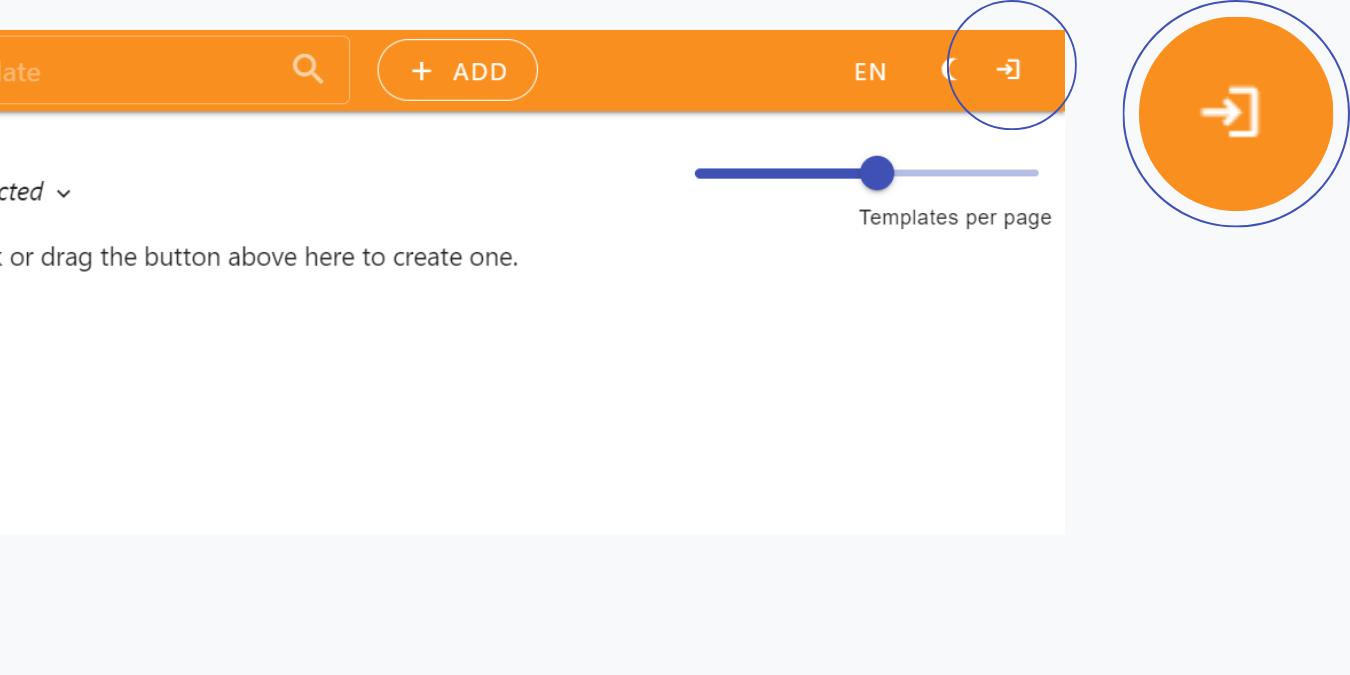Click the chevron icon beside the selection label
The image size is (1350, 675).
click(x=64, y=193)
